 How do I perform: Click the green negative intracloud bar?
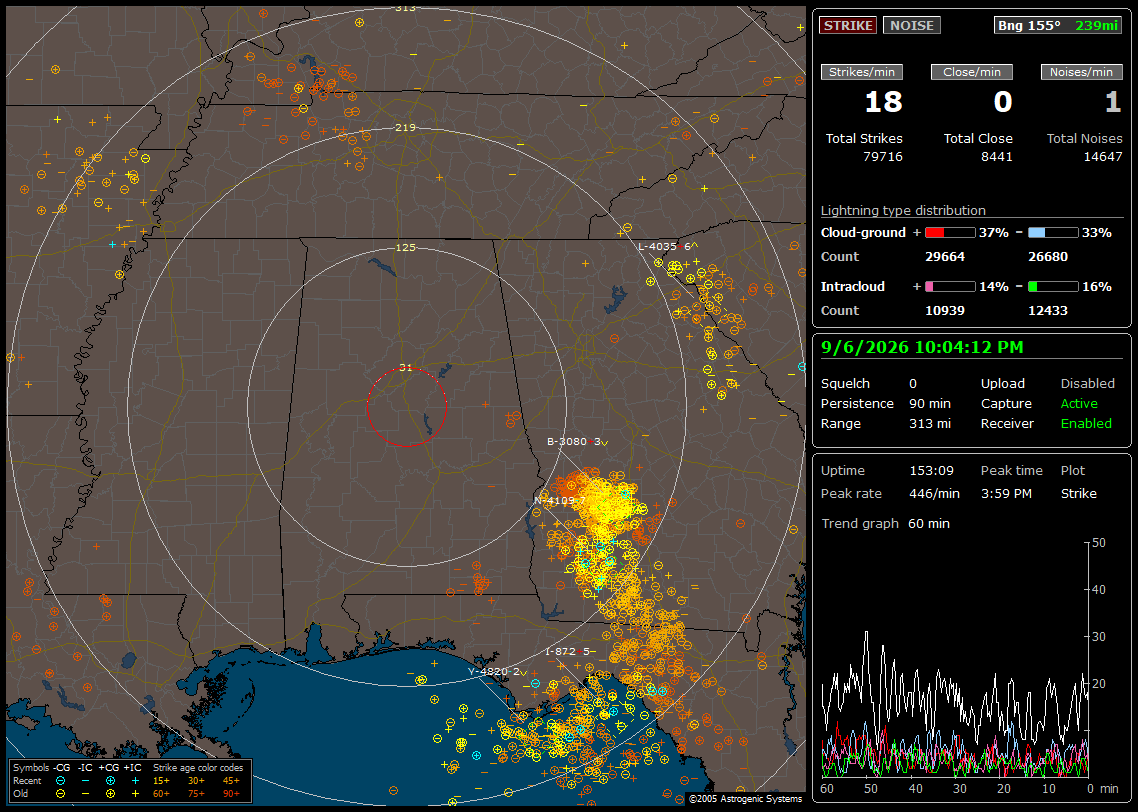pyautogui.click(x=1053, y=287)
